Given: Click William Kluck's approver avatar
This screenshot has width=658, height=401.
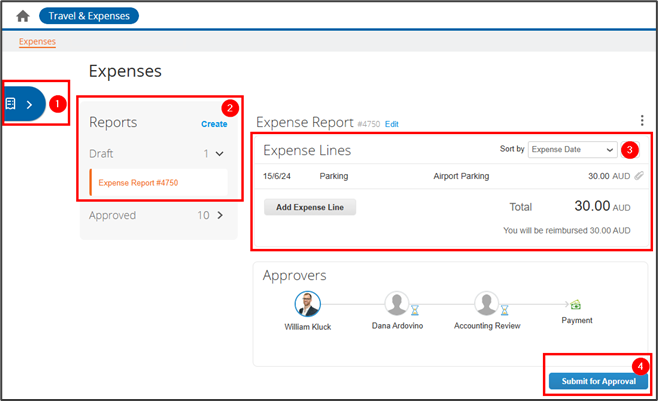Looking at the screenshot, I should click(307, 304).
